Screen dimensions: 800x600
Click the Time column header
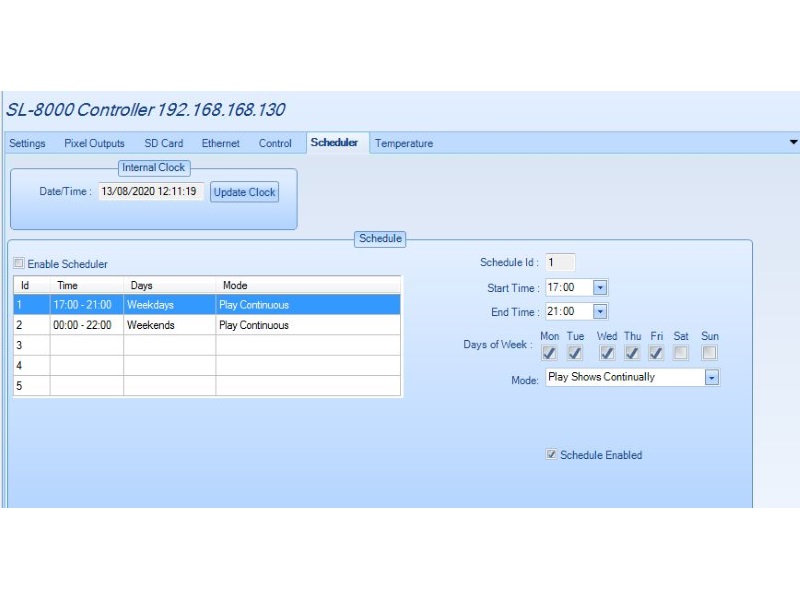(x=87, y=285)
